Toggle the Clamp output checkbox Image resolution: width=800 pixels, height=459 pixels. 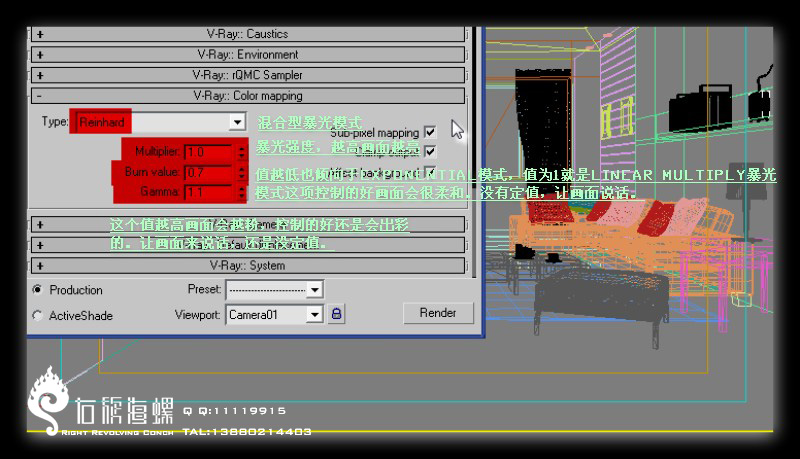pyautogui.click(x=430, y=151)
